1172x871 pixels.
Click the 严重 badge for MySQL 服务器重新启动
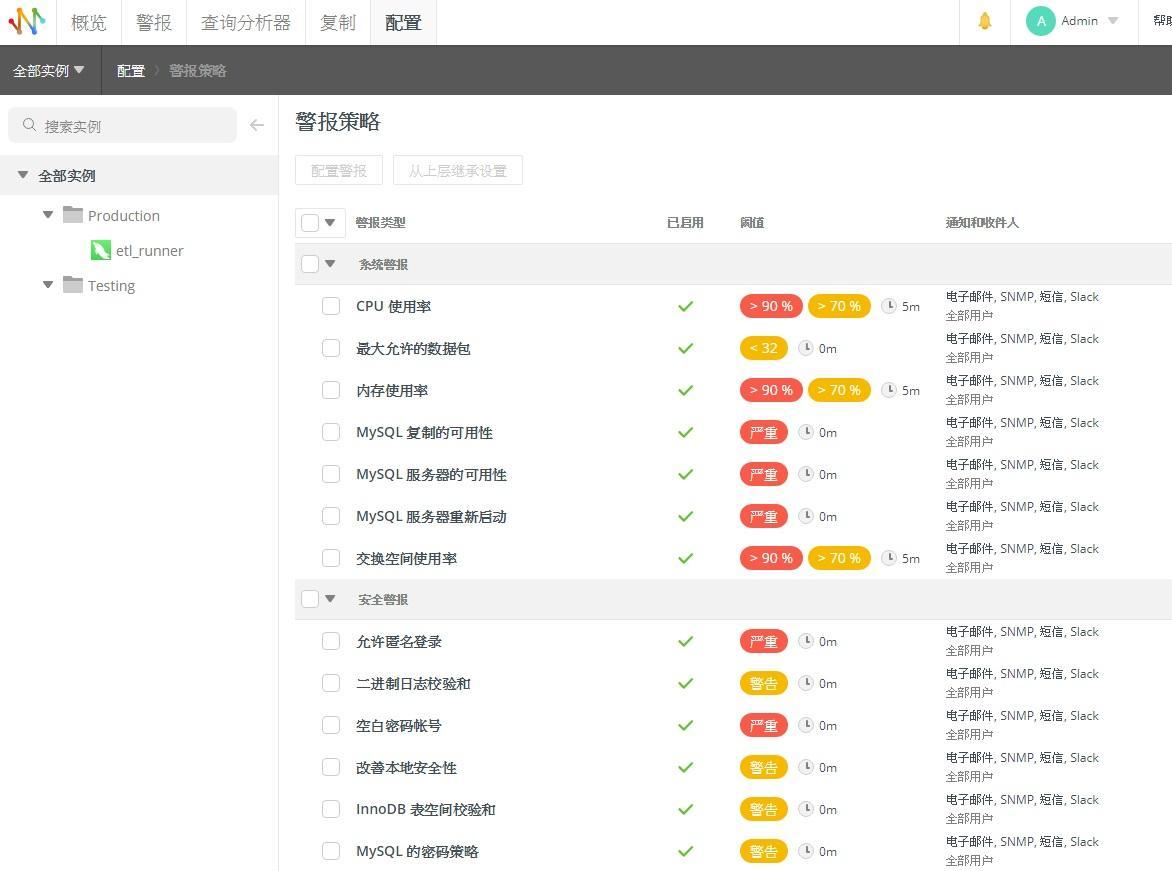click(763, 516)
